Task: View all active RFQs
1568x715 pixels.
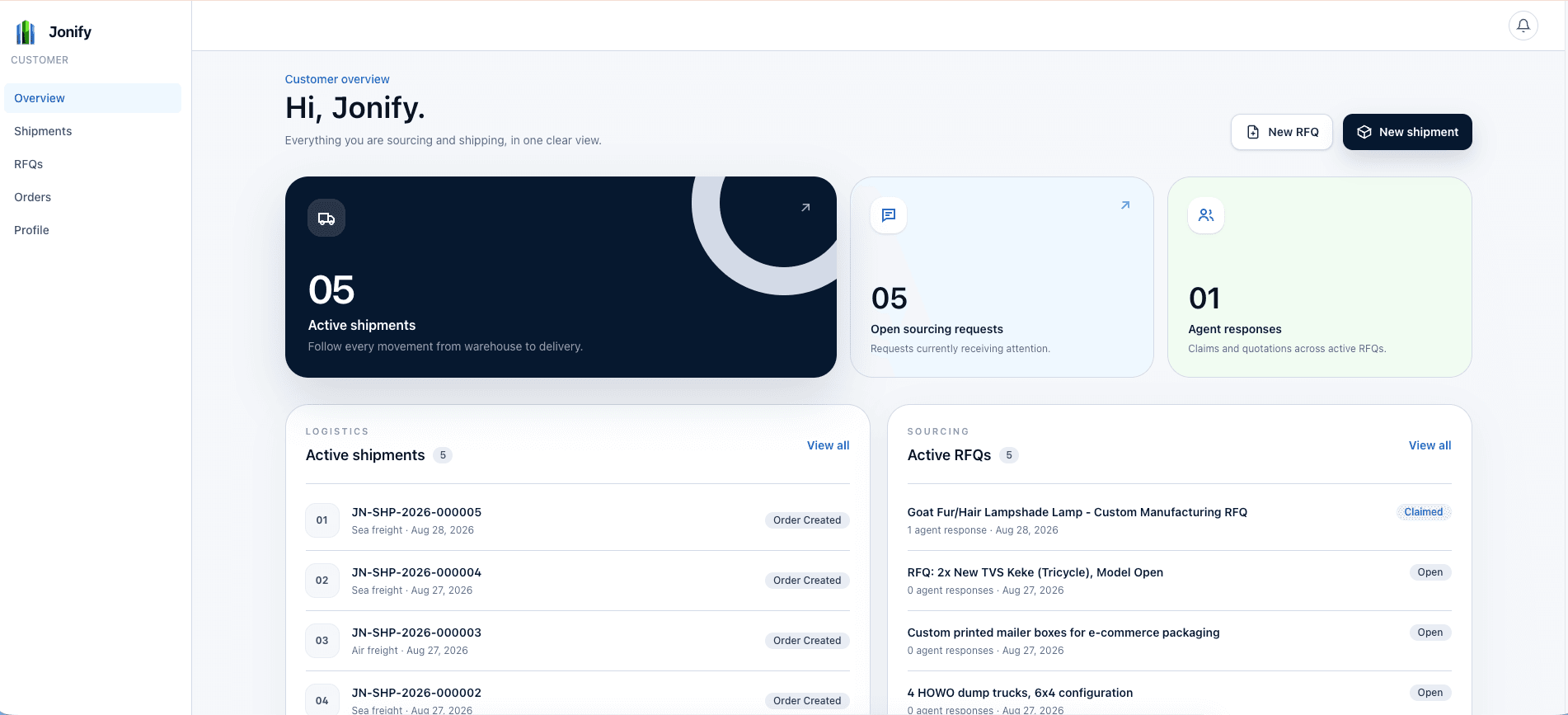Action: pos(1430,445)
